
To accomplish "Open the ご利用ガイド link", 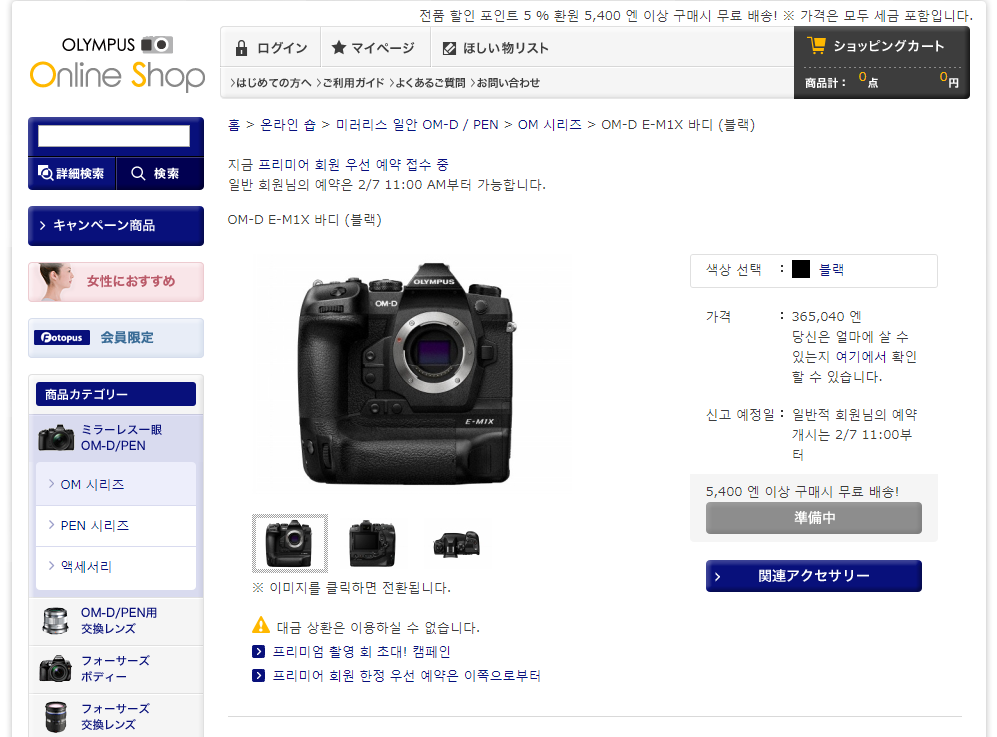I will pyautogui.click(x=350, y=83).
